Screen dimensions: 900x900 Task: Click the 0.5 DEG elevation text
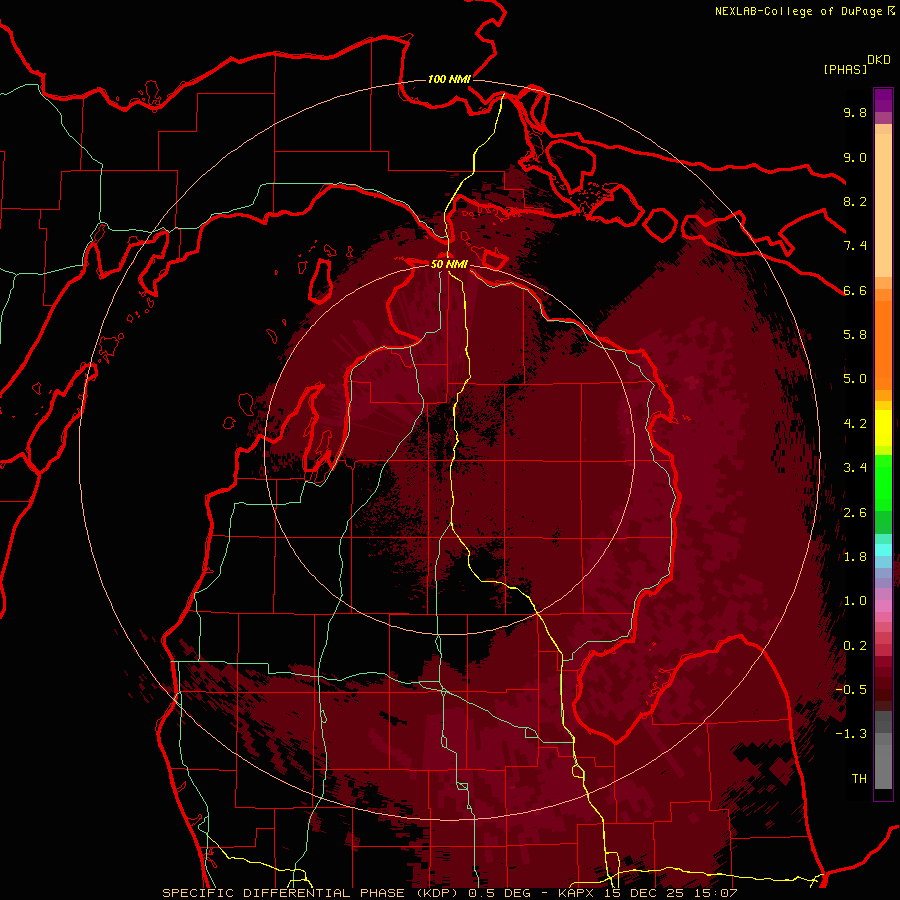[501, 893]
